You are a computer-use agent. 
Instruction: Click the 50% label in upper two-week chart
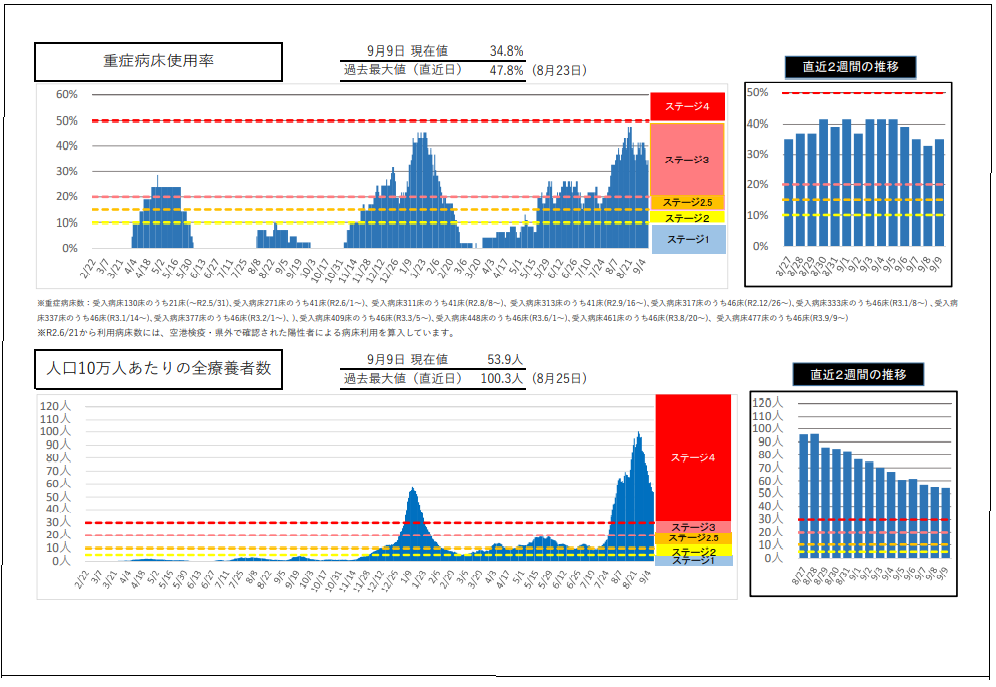point(757,92)
